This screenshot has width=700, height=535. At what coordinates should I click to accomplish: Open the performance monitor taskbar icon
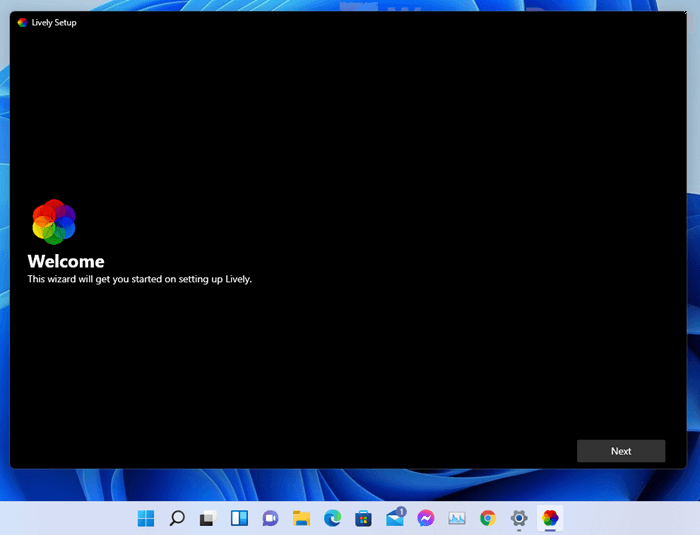pyautogui.click(x=457, y=518)
